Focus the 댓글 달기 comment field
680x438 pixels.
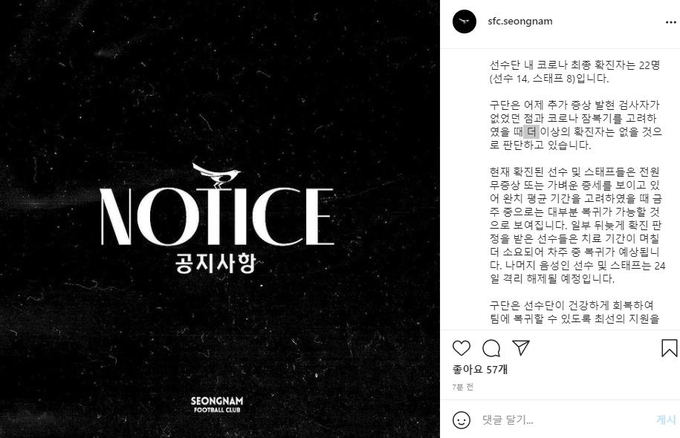click(x=564, y=420)
